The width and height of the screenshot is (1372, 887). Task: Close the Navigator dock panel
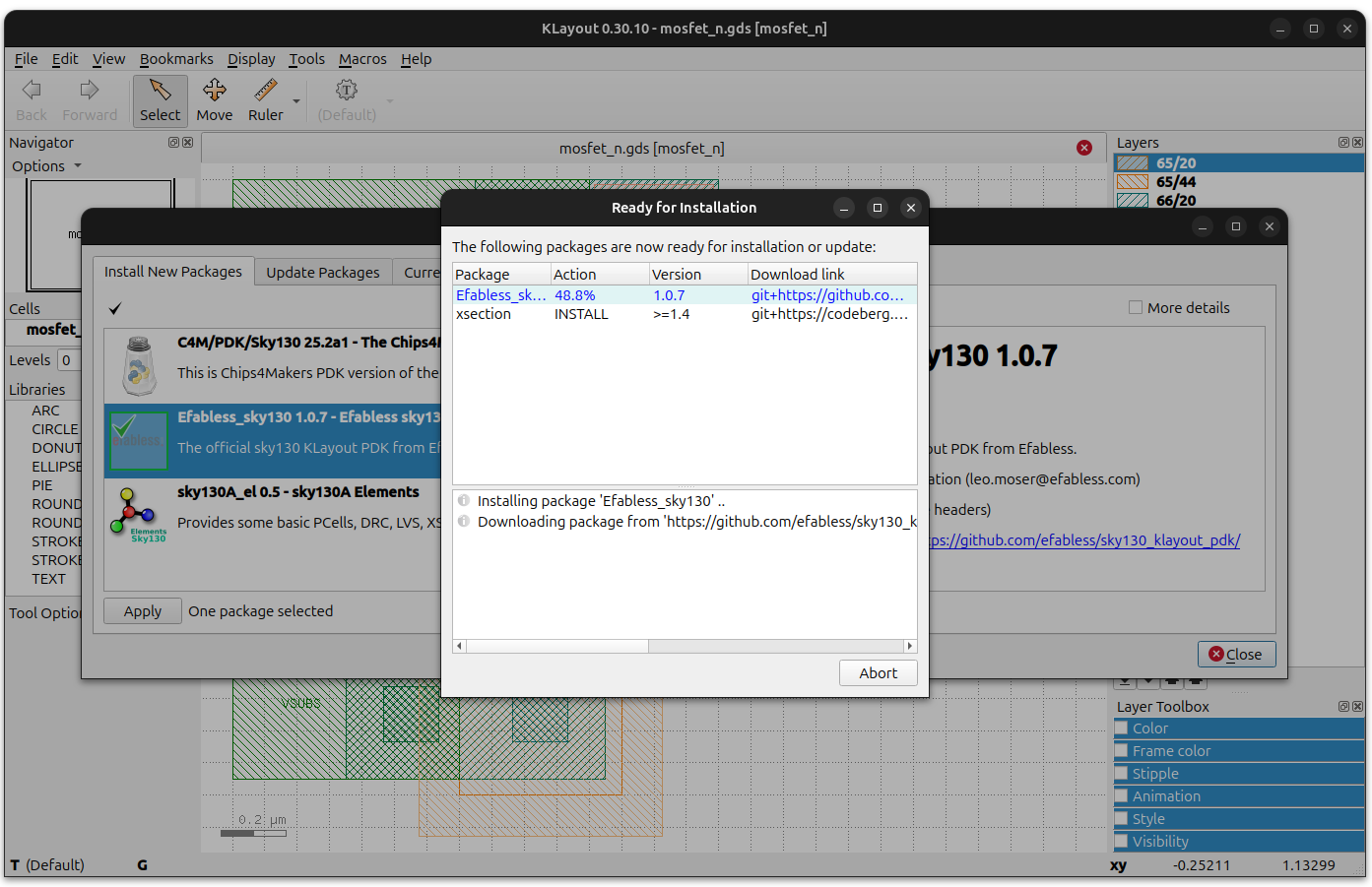(x=187, y=143)
